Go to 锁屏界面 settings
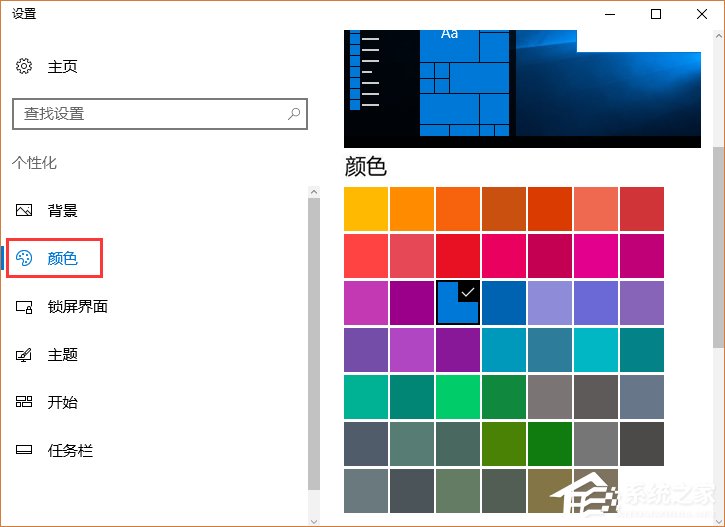This screenshot has height=527, width=725. [61, 306]
